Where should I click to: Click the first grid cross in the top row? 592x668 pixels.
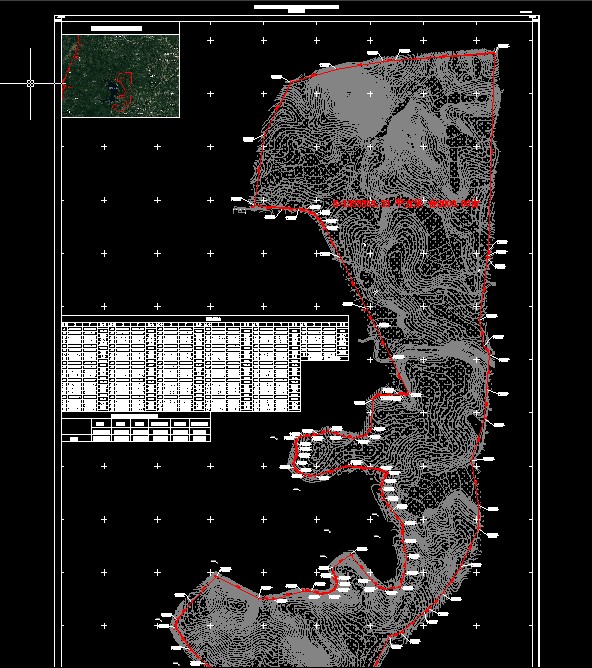pyautogui.click(x=210, y=40)
